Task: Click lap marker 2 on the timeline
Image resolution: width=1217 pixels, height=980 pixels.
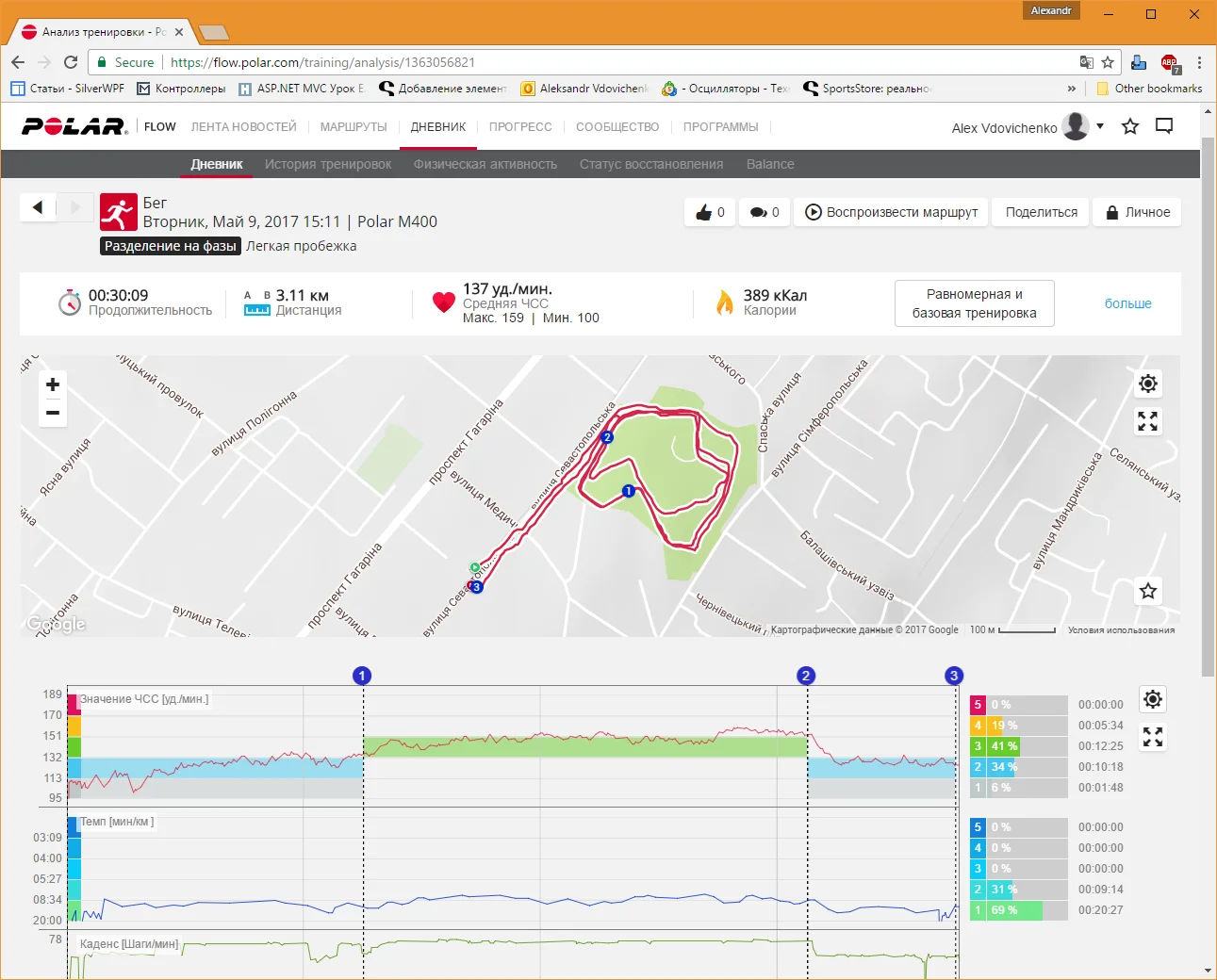Action: click(x=805, y=676)
